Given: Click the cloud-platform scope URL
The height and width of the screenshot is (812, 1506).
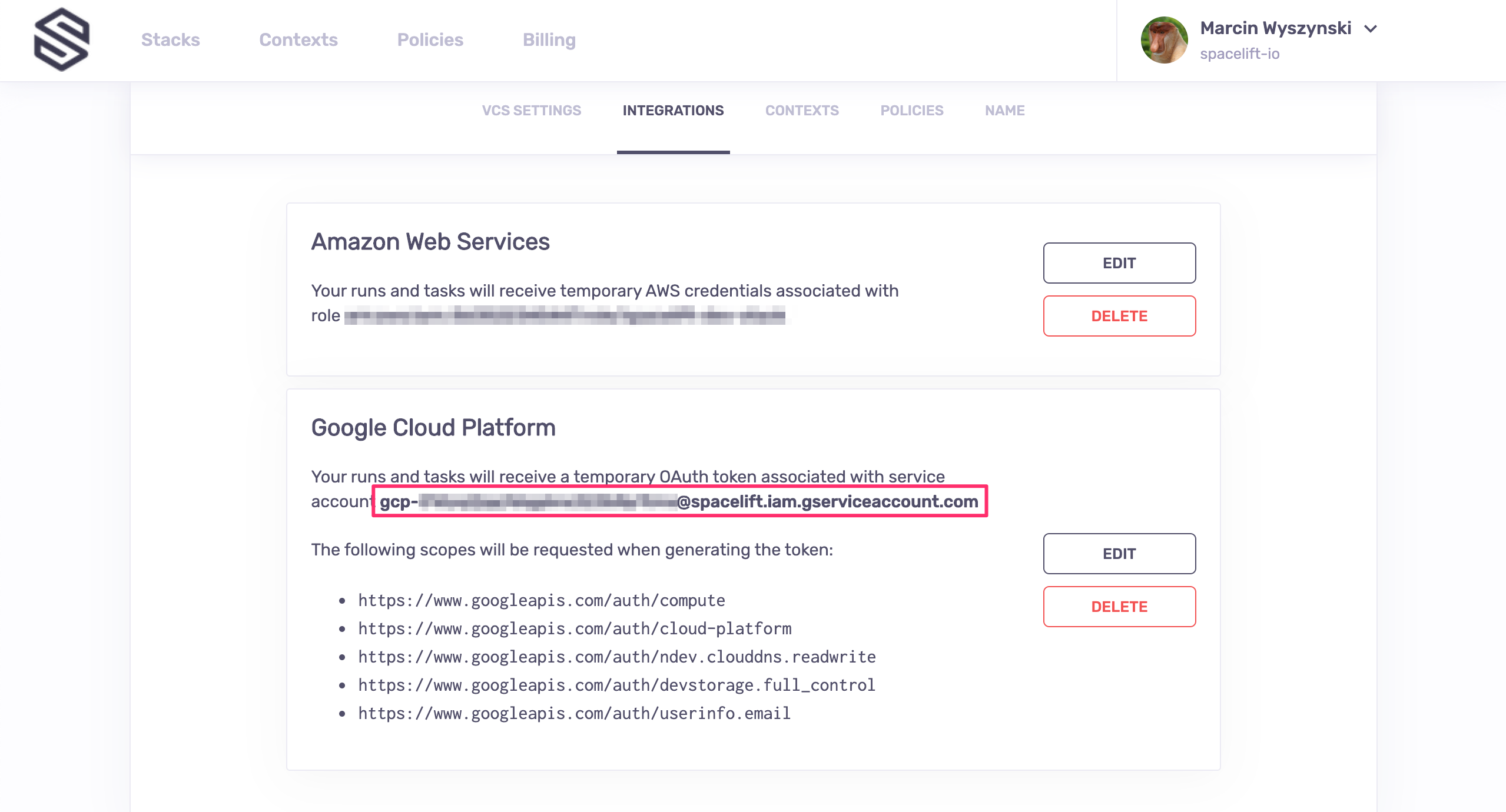Looking at the screenshot, I should tap(575, 628).
